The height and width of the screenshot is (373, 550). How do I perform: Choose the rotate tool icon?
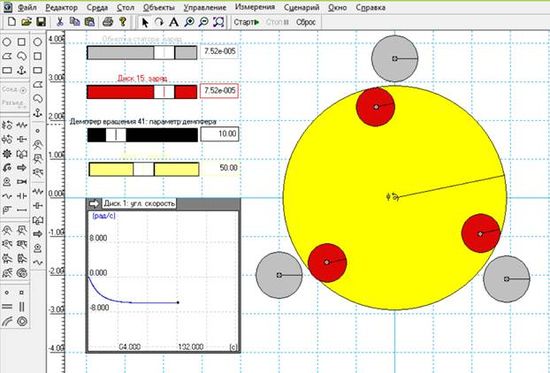point(159,22)
